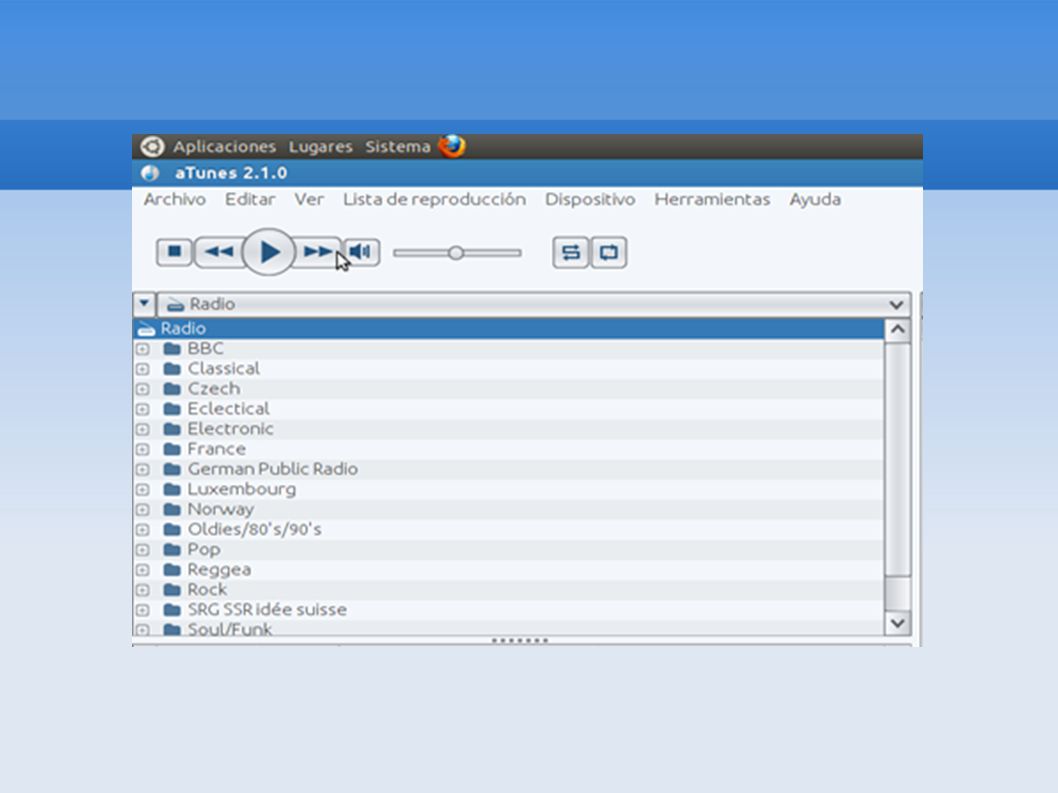Open the Archivo menu

175,200
